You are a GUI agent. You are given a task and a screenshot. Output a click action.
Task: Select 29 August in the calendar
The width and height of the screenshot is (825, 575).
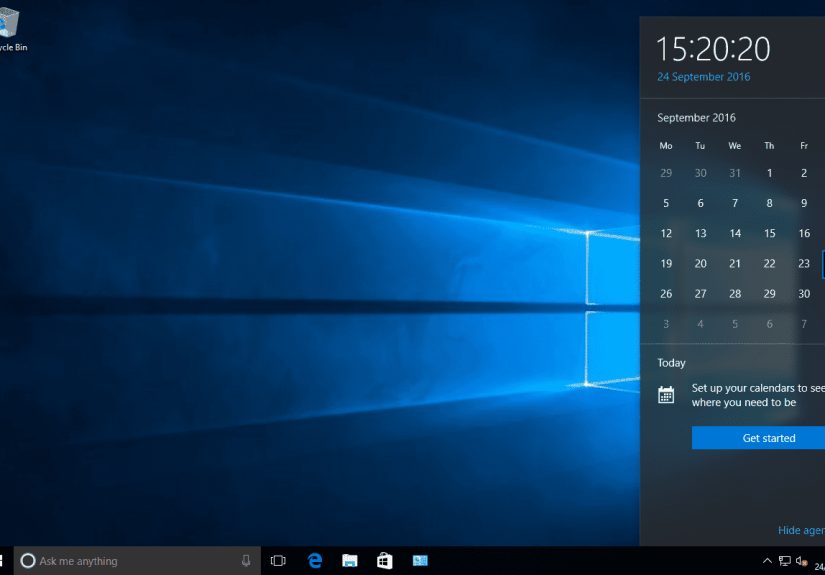(x=666, y=173)
